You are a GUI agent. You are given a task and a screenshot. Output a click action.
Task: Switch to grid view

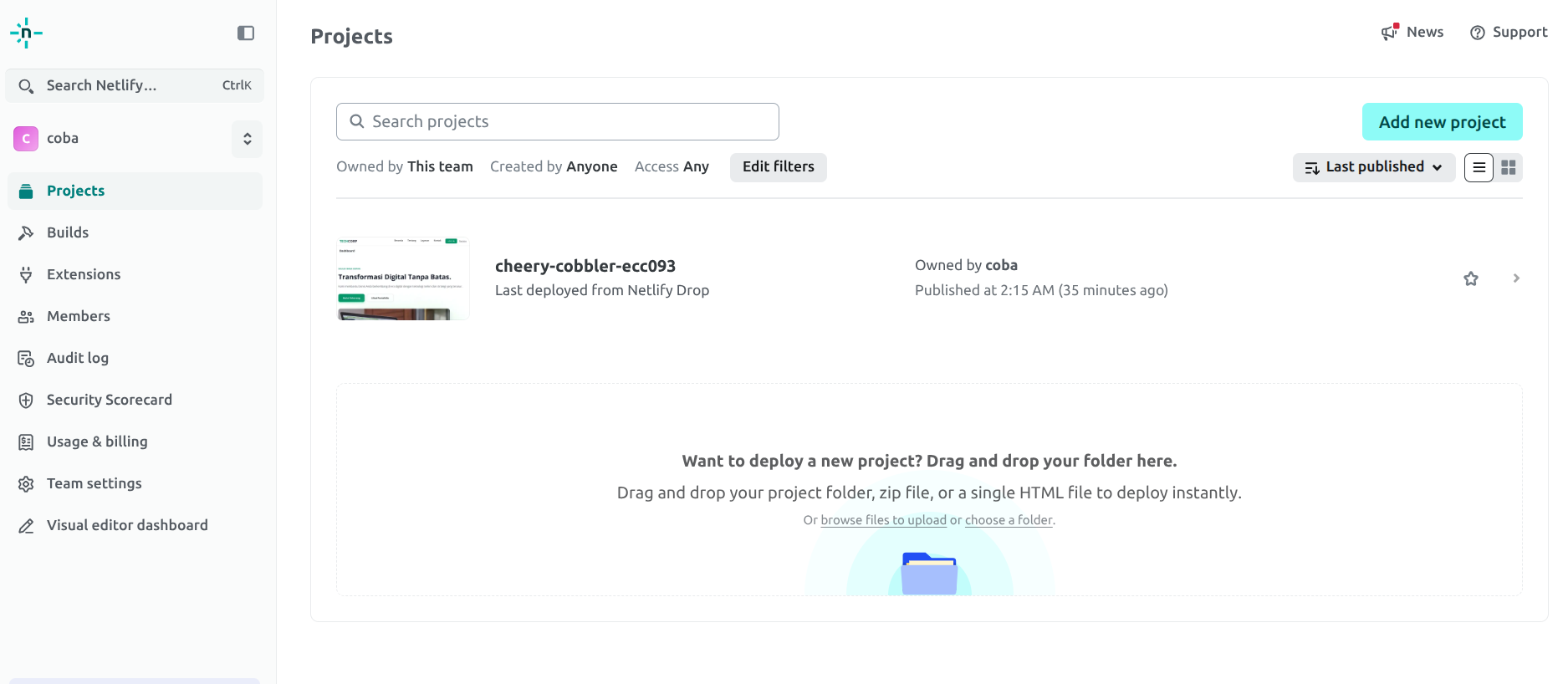coord(1509,167)
